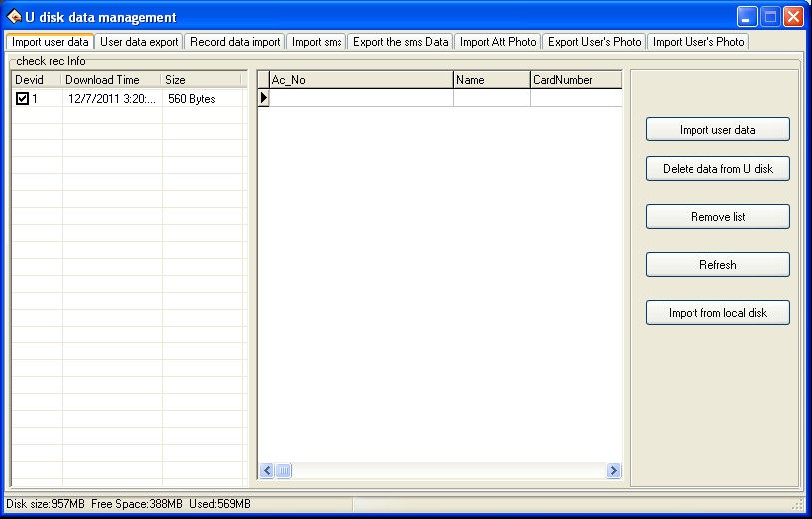Open the Record data import tab
Image resolution: width=812 pixels, height=519 pixels.
(235, 42)
